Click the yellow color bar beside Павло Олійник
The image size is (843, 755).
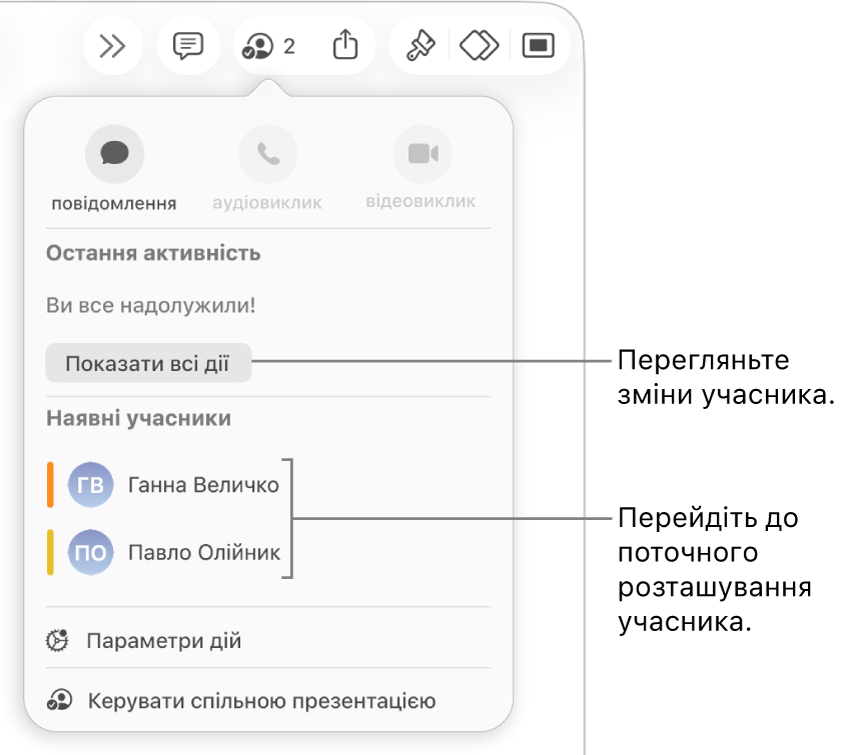[50, 553]
